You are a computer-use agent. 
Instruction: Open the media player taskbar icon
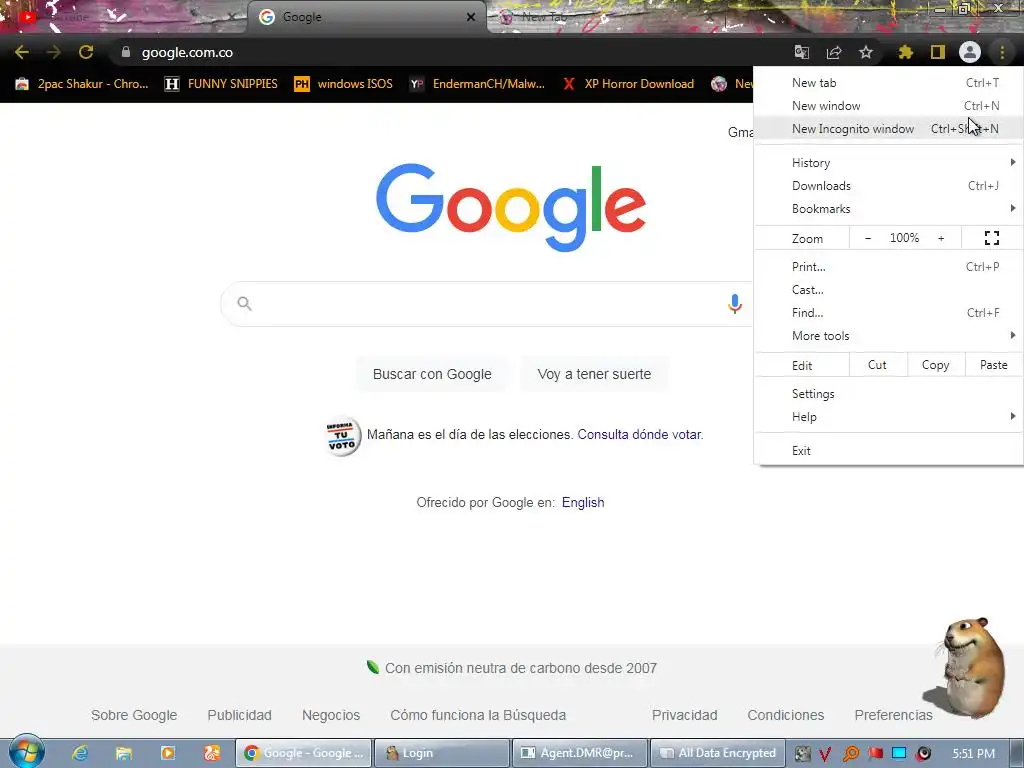point(168,753)
